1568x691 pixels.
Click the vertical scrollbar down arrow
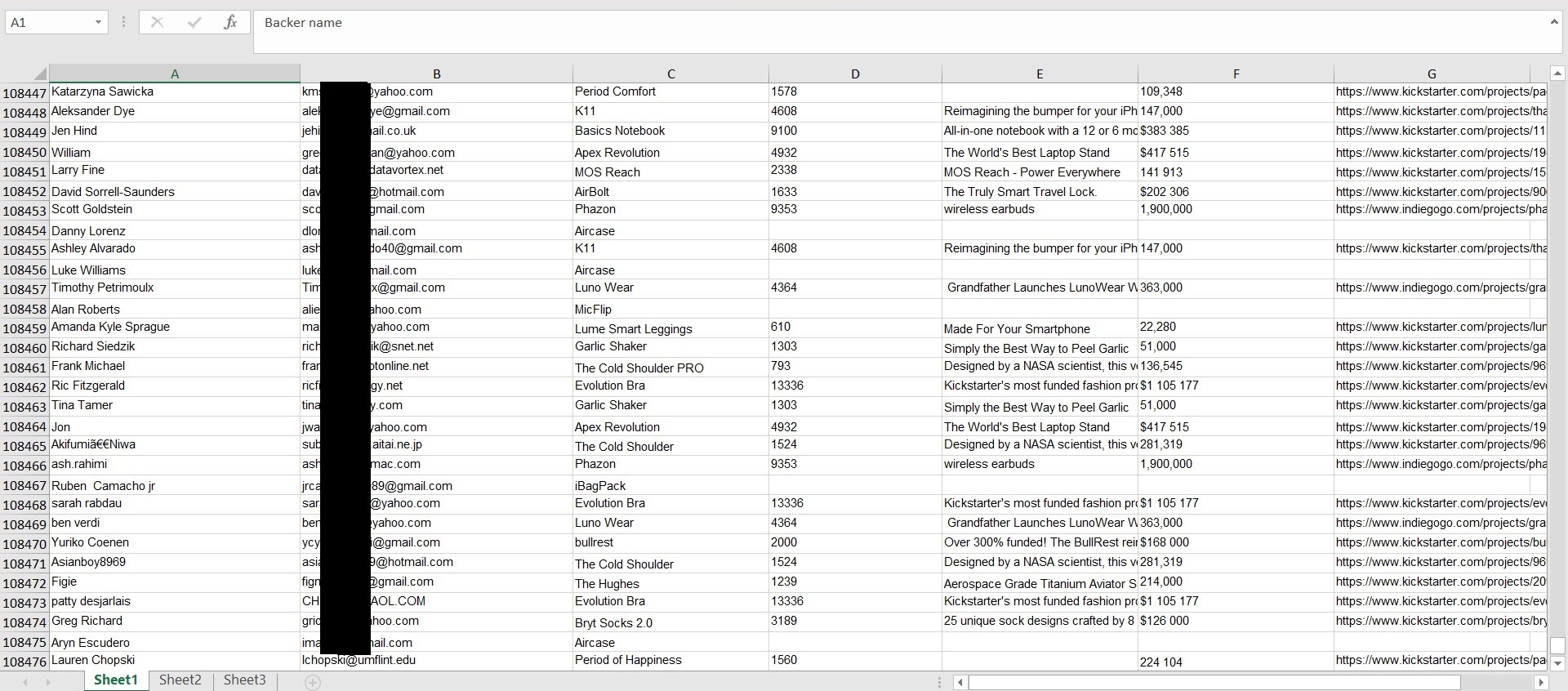click(1557, 663)
